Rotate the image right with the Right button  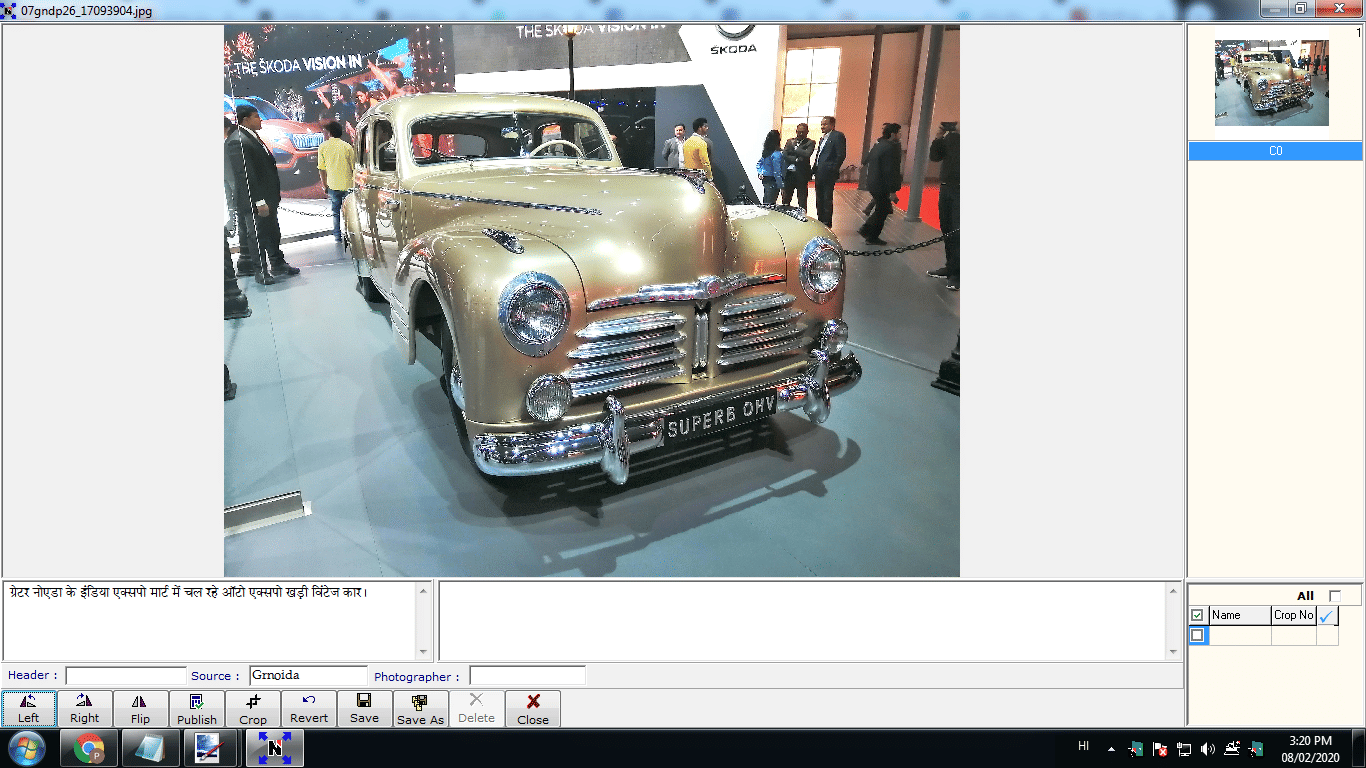(85, 709)
